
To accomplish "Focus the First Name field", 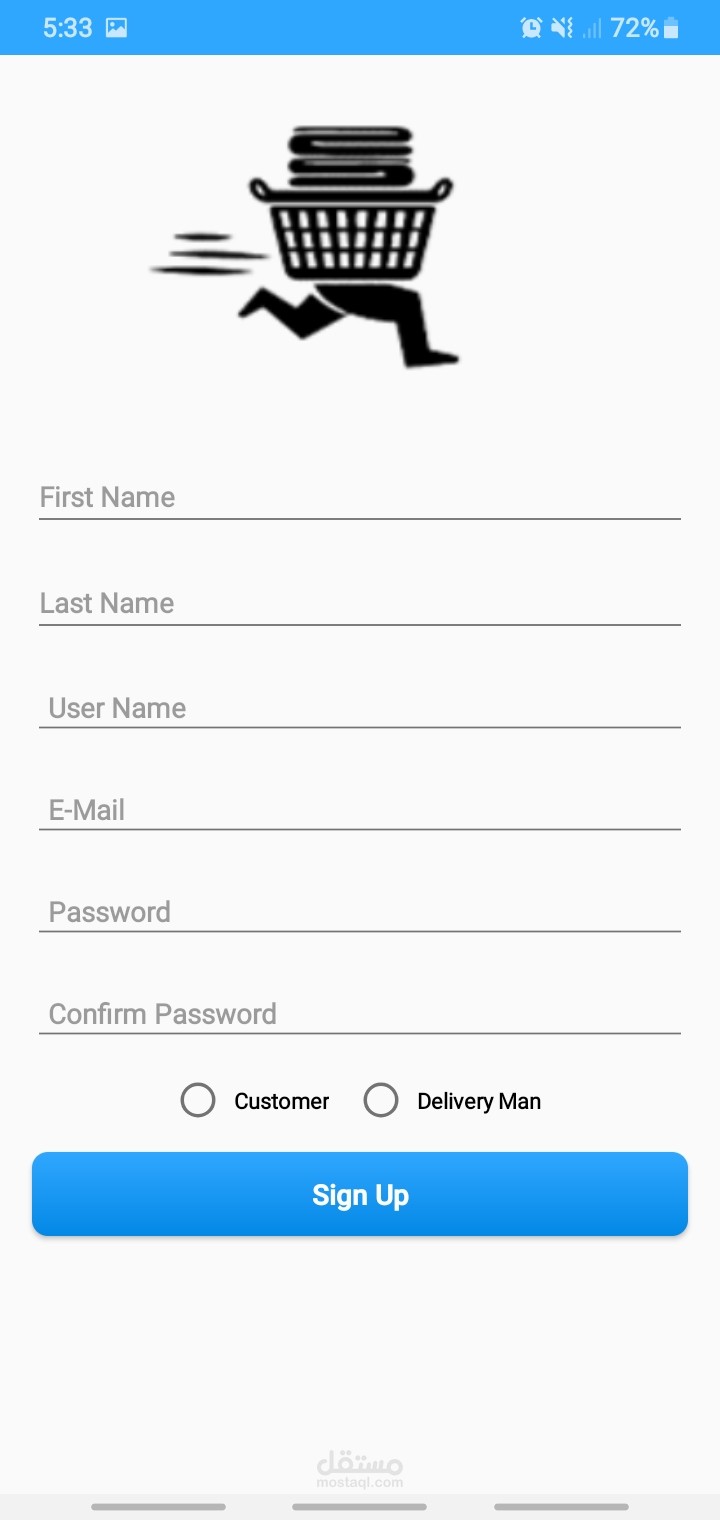I will click(x=360, y=497).
